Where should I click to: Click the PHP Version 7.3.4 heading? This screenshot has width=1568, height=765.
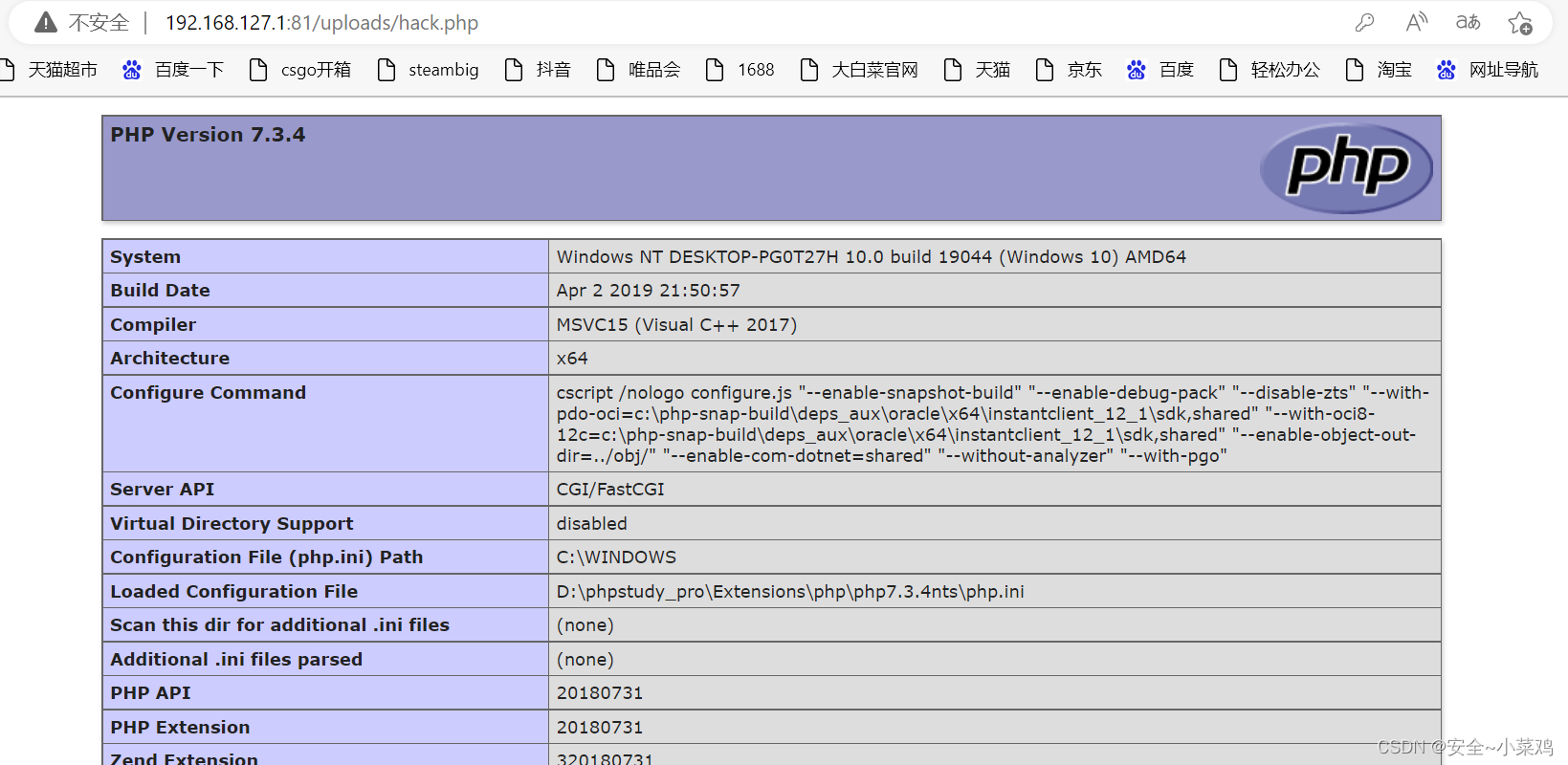(208, 135)
